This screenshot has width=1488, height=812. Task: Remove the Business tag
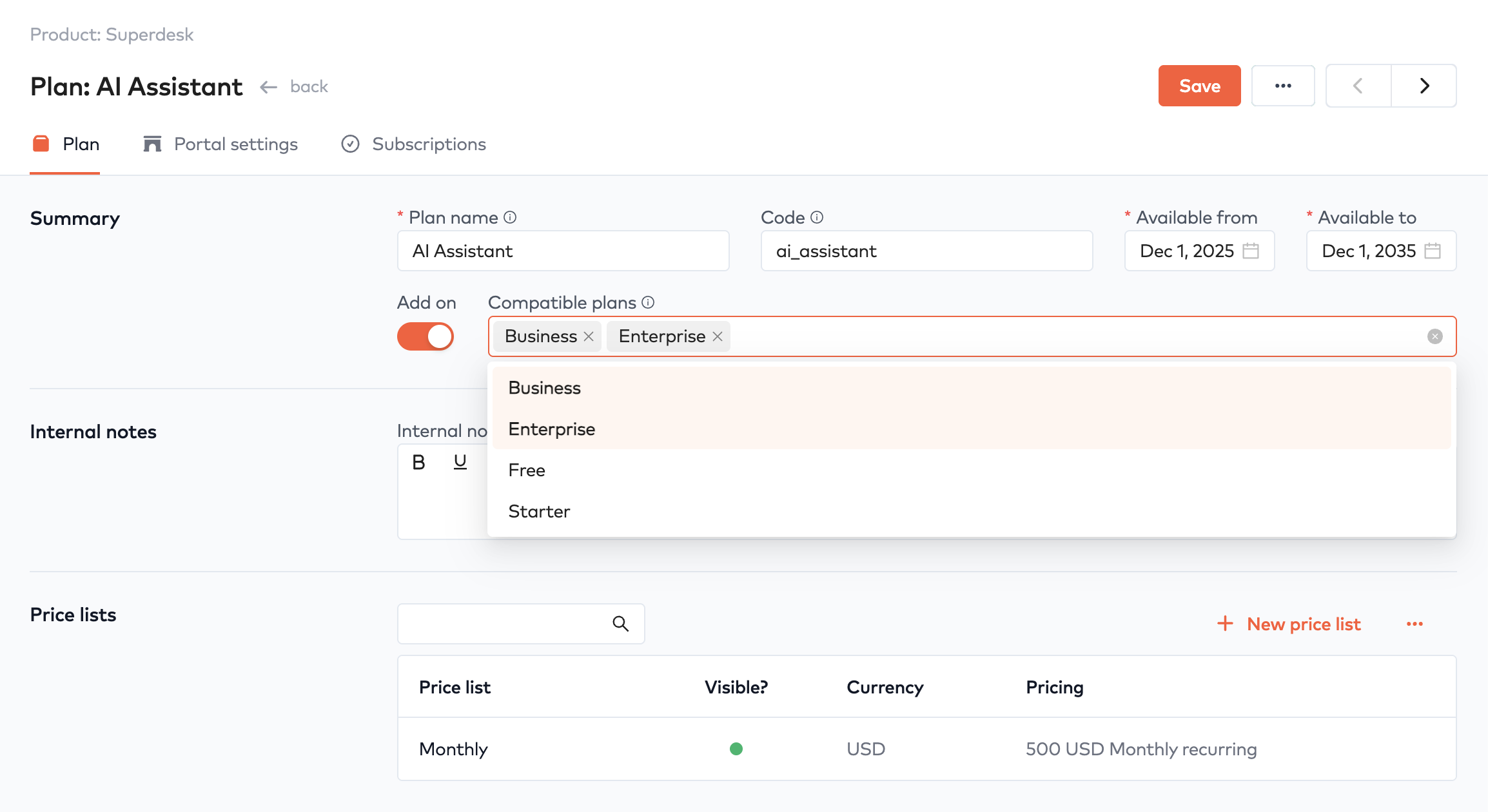tap(589, 336)
